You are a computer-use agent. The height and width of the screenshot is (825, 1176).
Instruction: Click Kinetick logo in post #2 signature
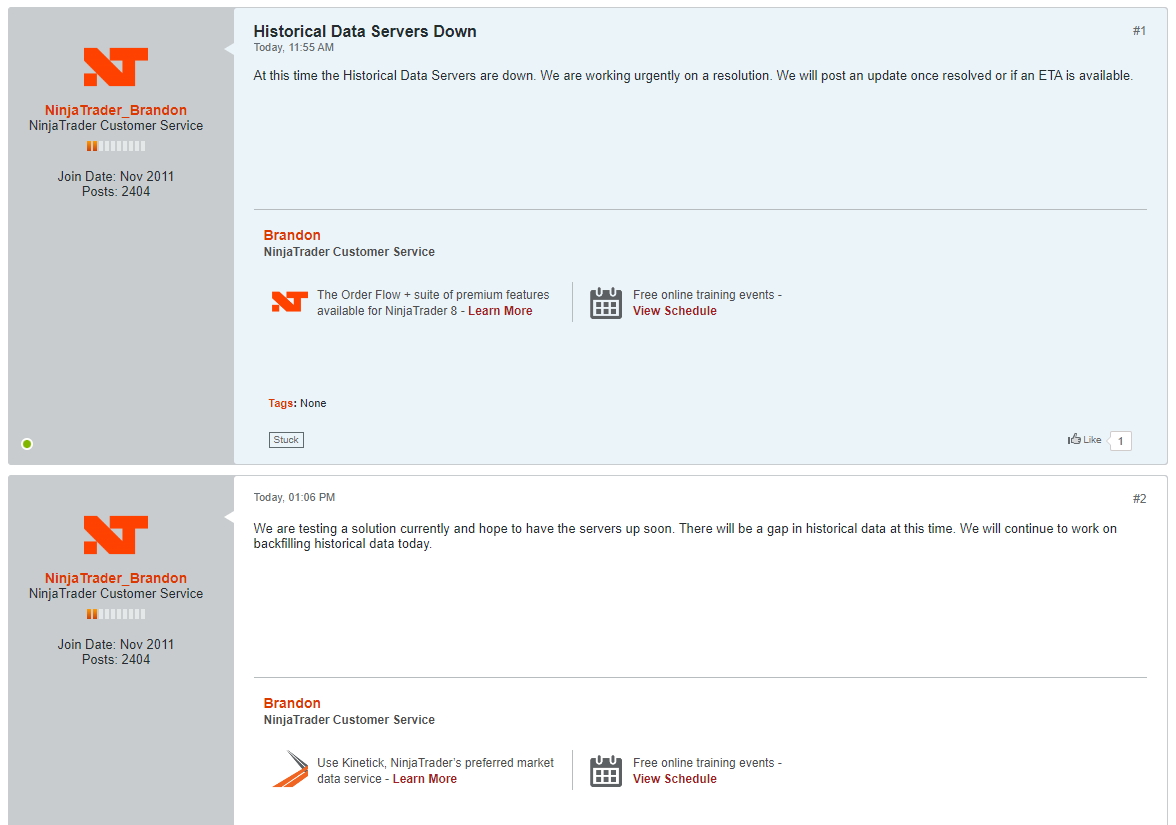click(290, 769)
